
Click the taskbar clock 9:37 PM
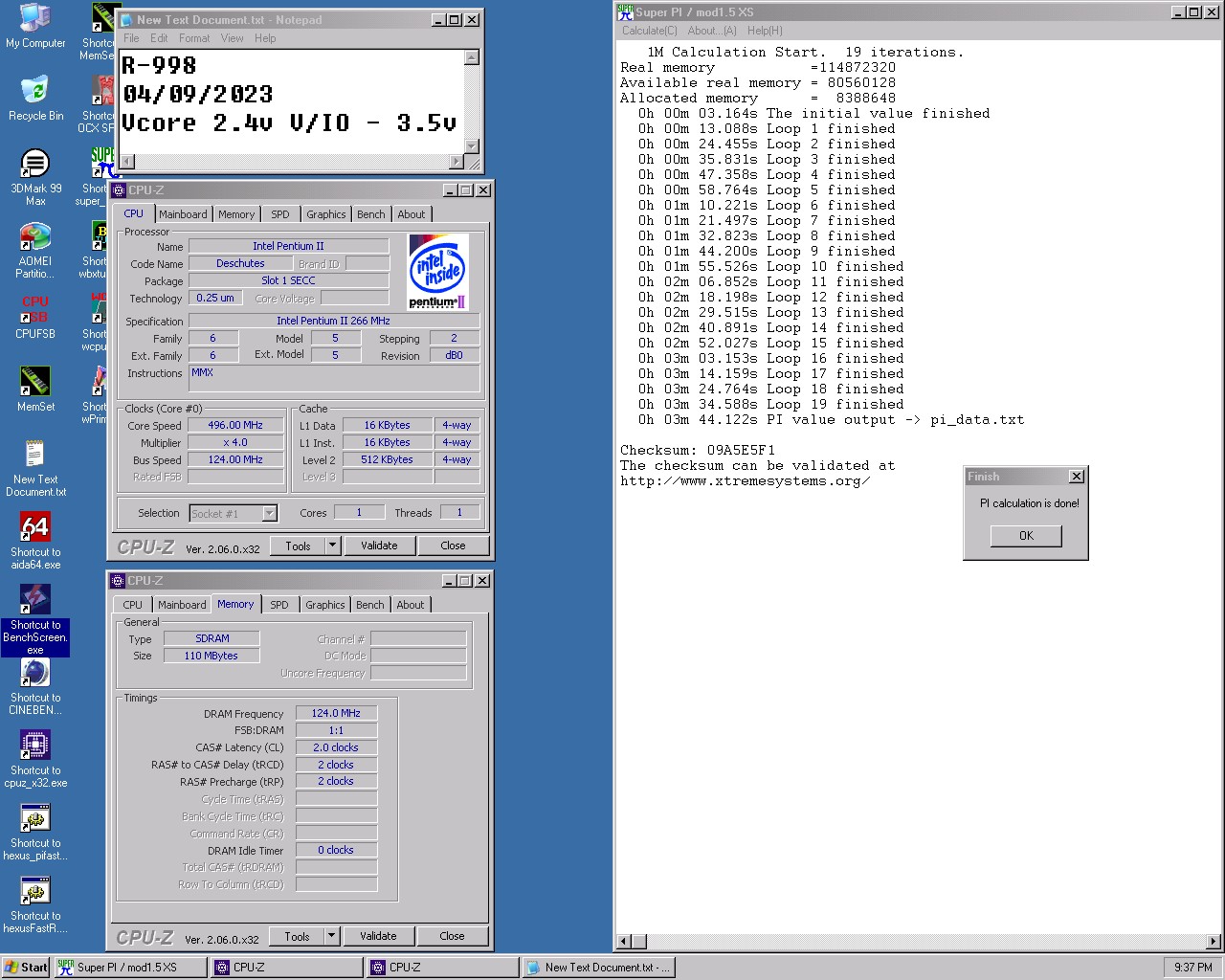point(1192,968)
